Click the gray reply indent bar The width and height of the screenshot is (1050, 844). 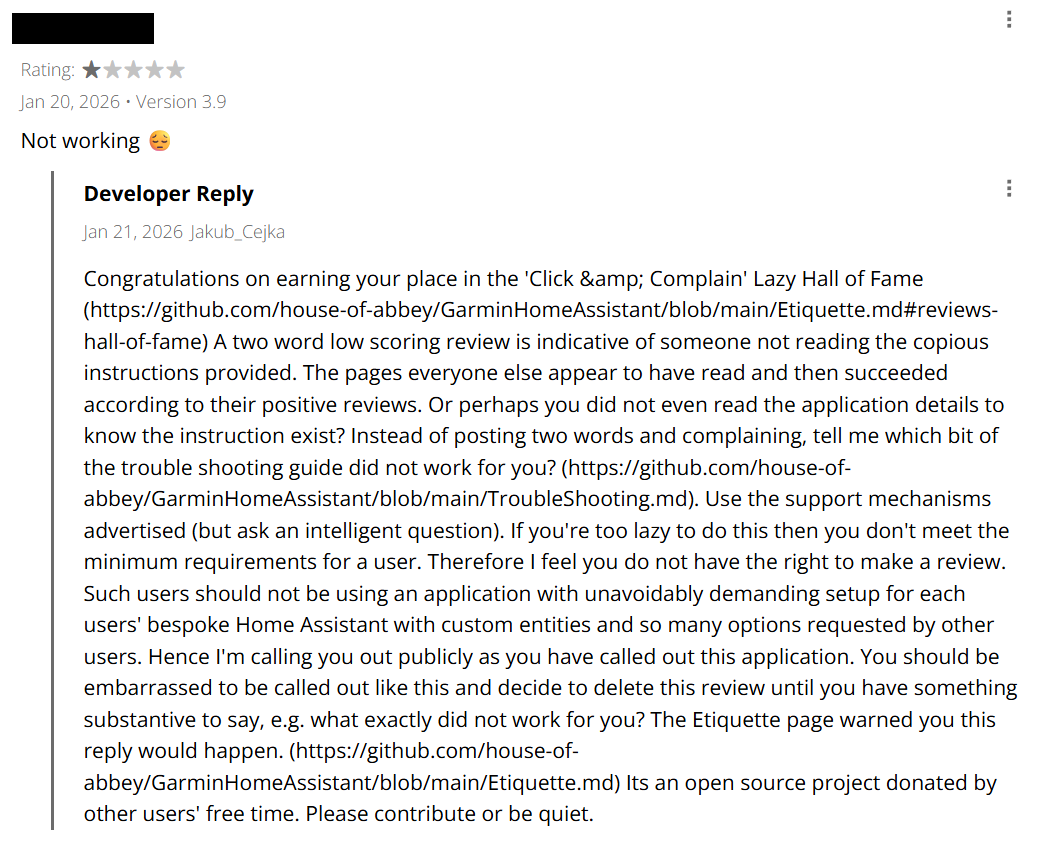(x=54, y=500)
